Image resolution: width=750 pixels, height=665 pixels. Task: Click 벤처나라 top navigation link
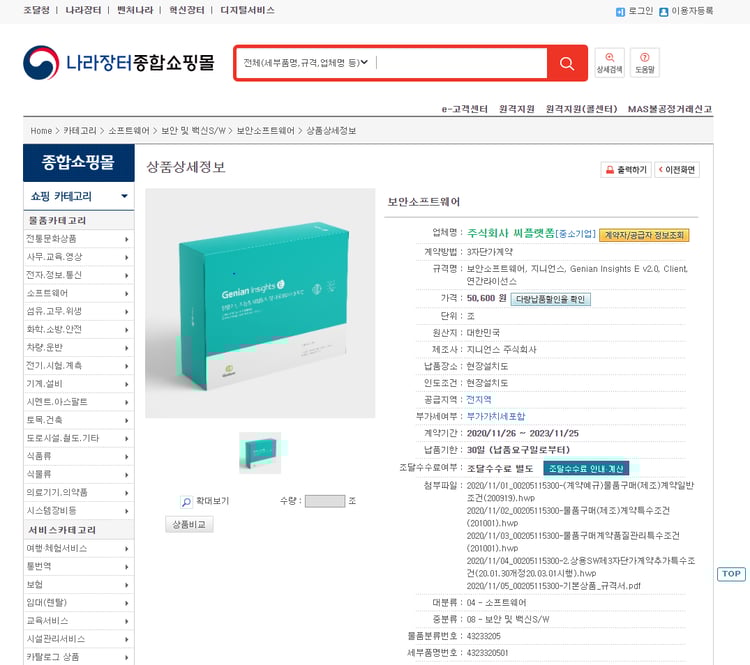135,10
